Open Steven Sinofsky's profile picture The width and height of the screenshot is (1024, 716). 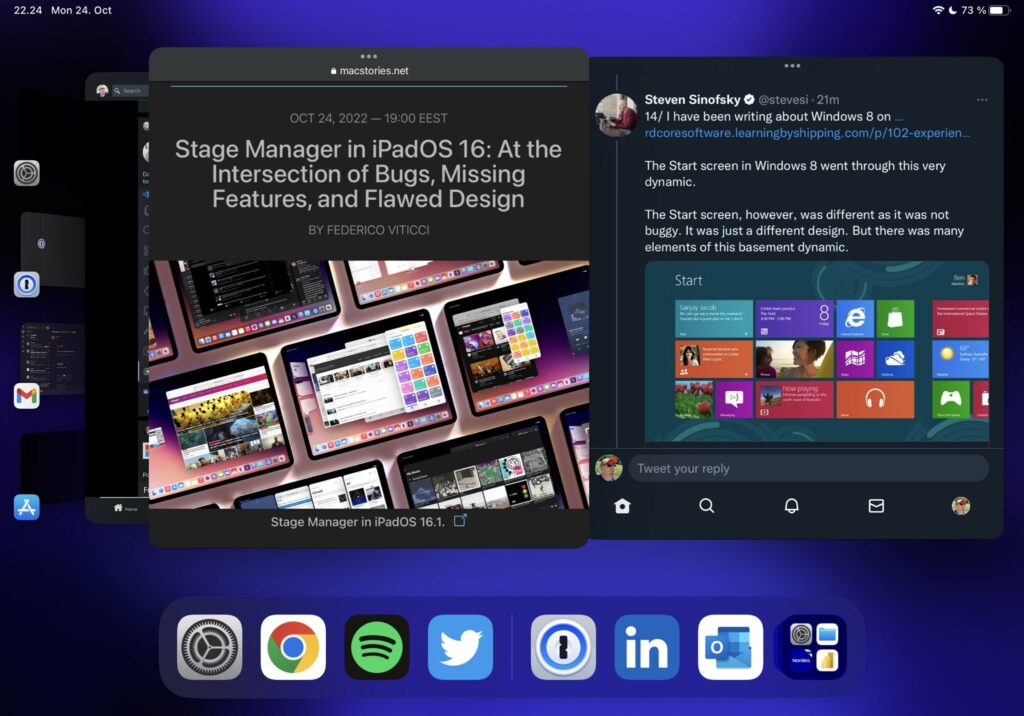click(x=616, y=114)
